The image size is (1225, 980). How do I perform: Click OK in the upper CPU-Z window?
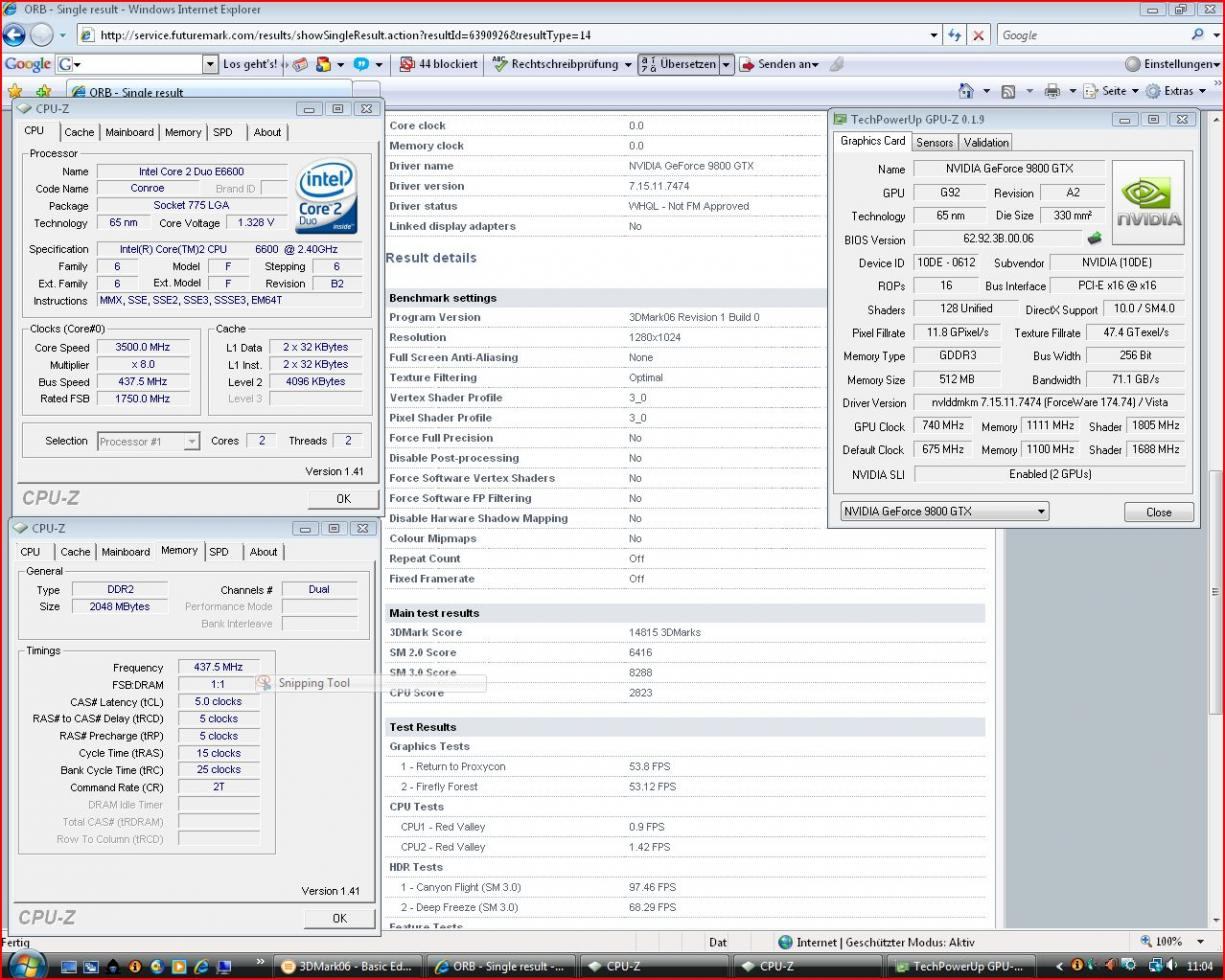(343, 498)
